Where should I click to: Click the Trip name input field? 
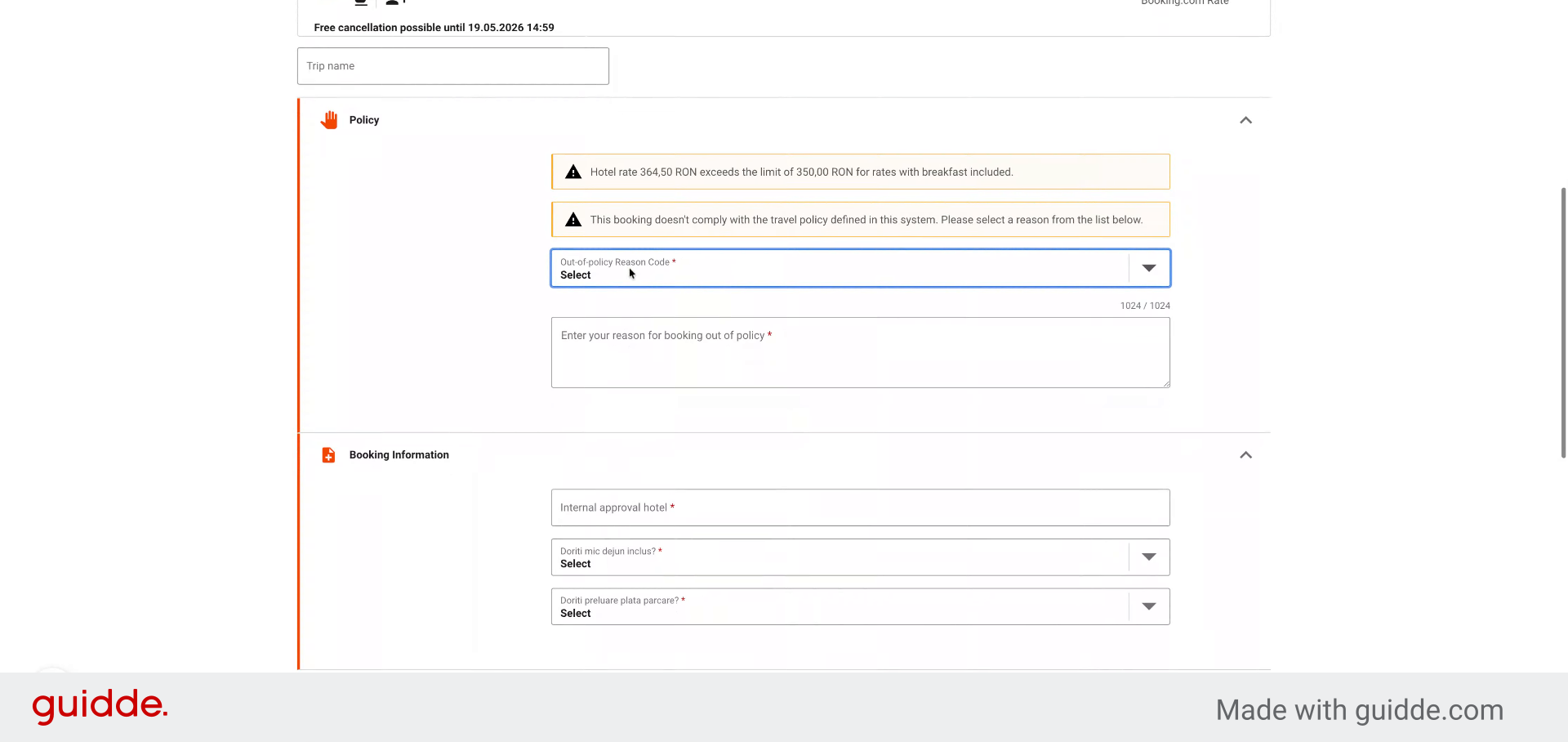point(452,66)
